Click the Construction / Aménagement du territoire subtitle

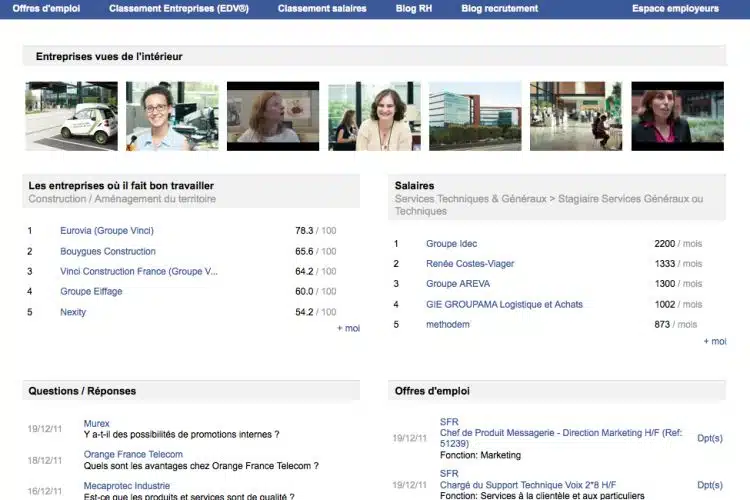click(122, 199)
